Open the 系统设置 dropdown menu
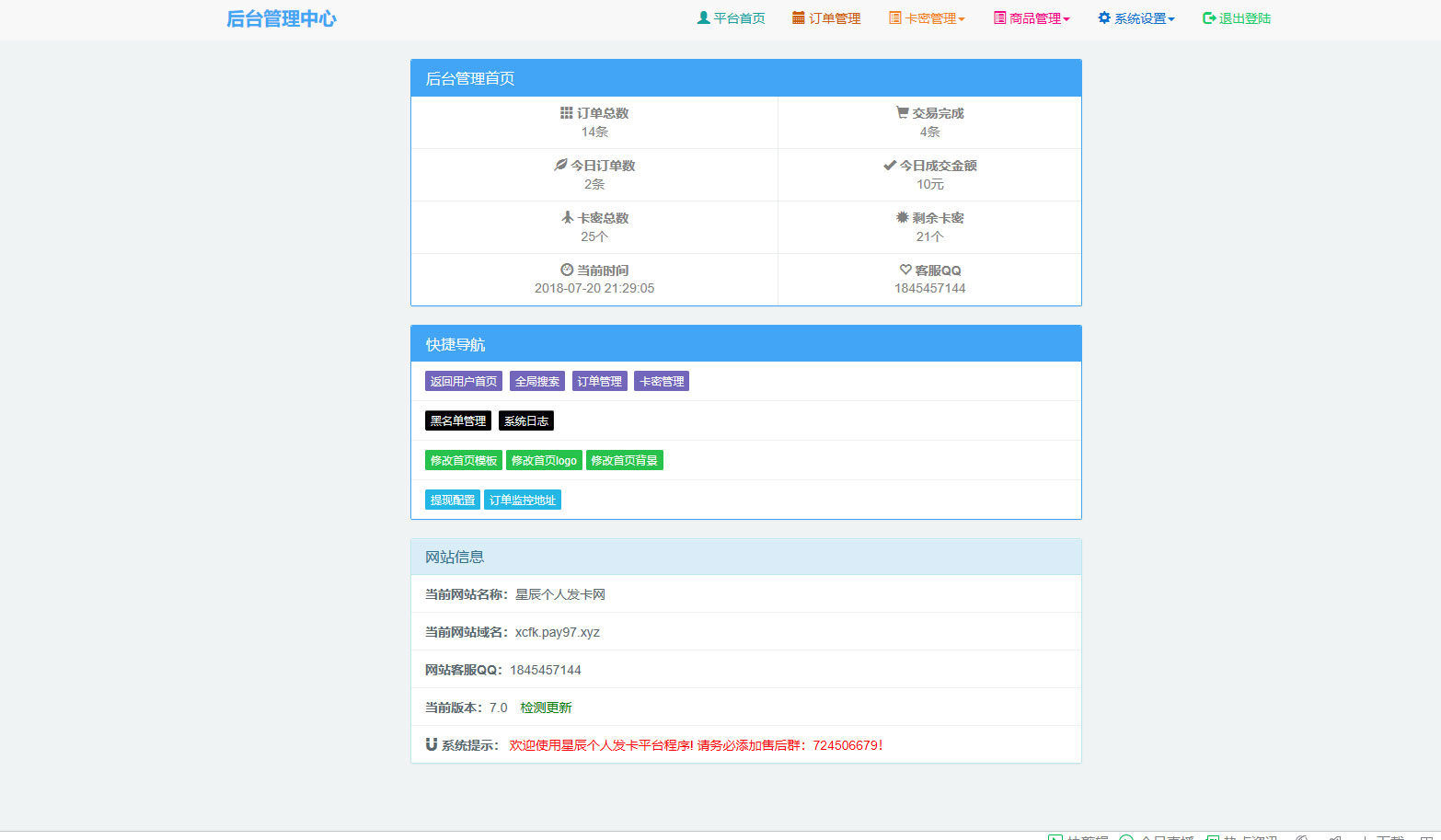Screen dimensions: 1441x840 (x=1136, y=17)
